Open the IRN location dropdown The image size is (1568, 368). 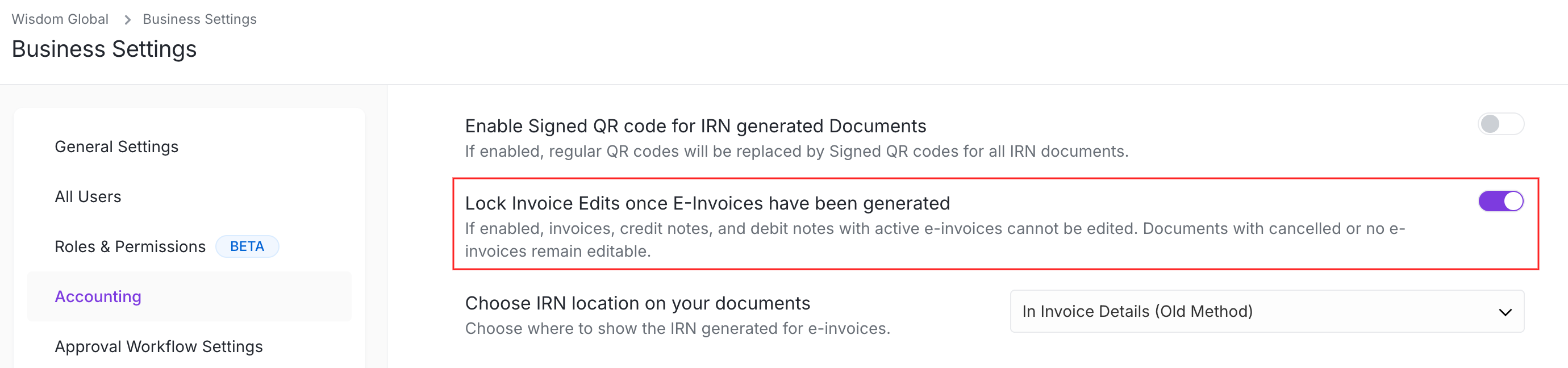click(x=1266, y=311)
